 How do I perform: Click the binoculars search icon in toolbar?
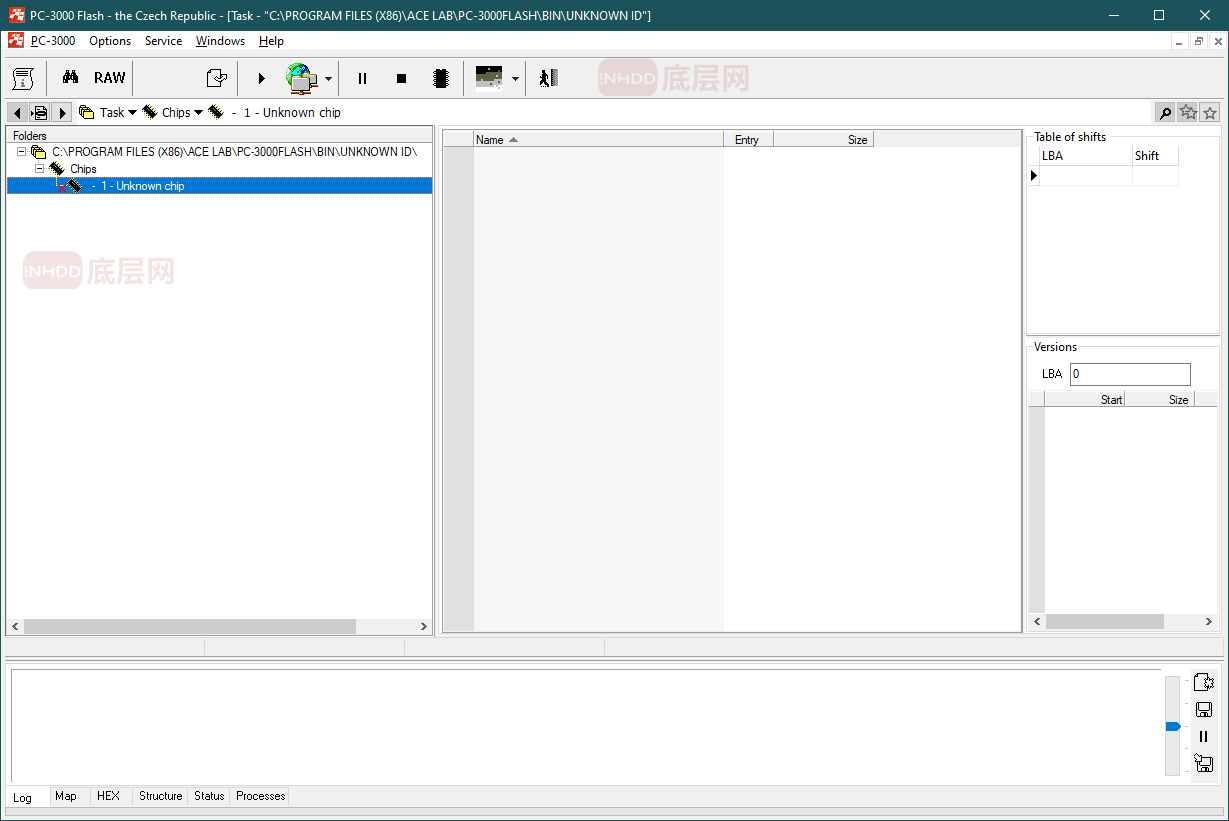tap(70, 78)
